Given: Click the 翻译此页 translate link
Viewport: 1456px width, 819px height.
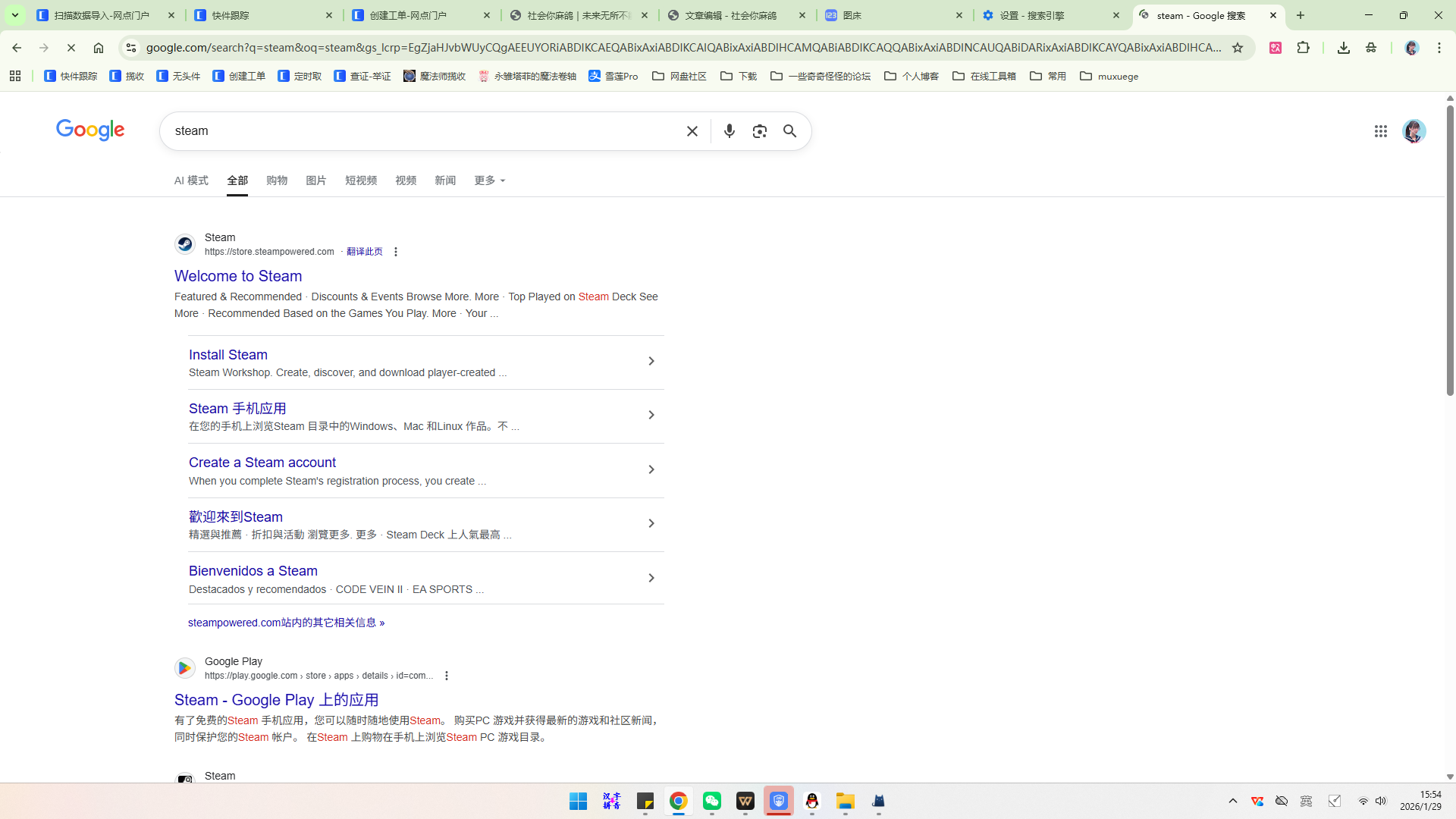Looking at the screenshot, I should click(364, 252).
